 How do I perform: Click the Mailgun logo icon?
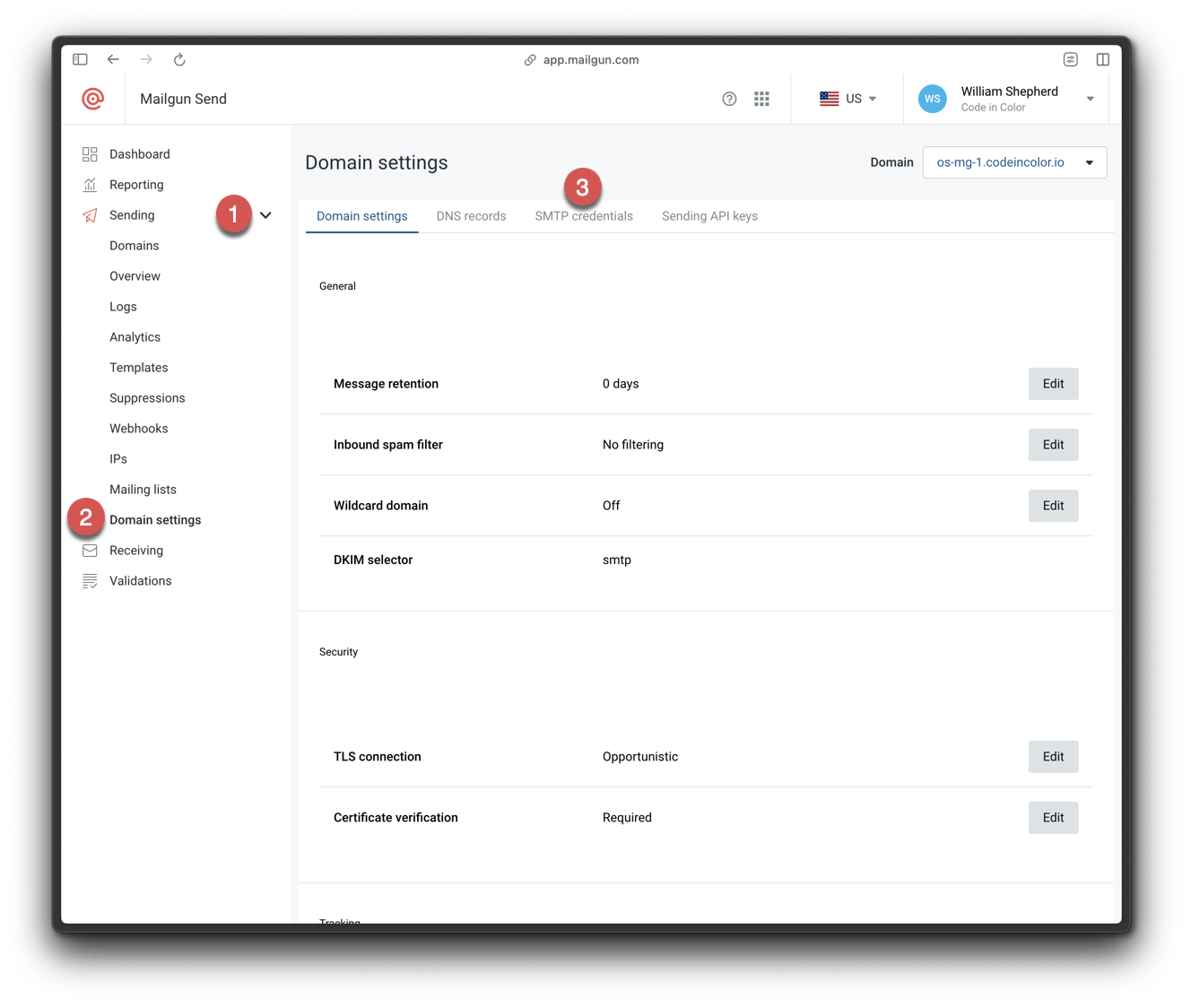tap(92, 99)
